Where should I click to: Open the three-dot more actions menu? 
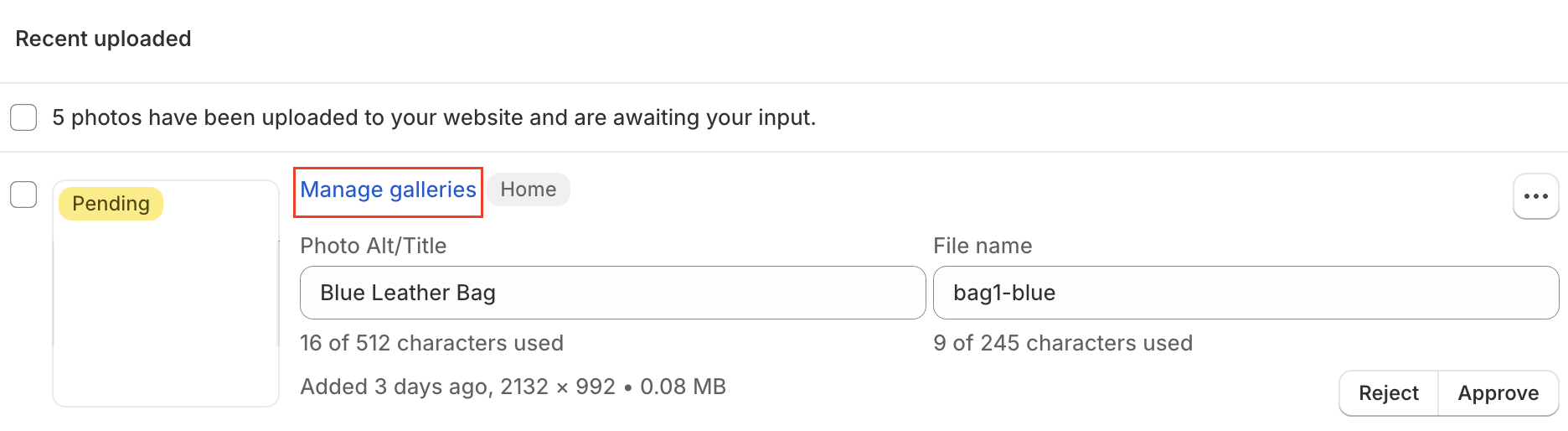click(x=1535, y=196)
